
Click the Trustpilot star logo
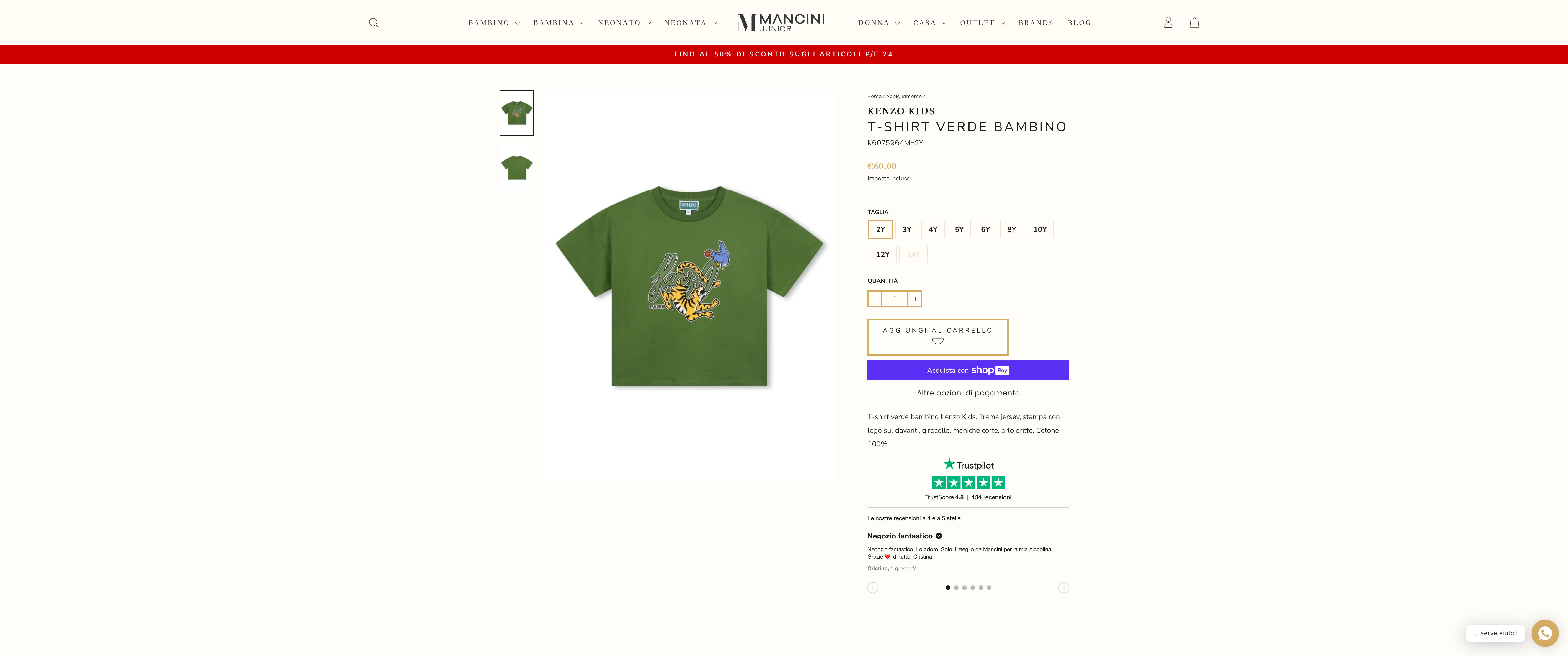tap(968, 465)
